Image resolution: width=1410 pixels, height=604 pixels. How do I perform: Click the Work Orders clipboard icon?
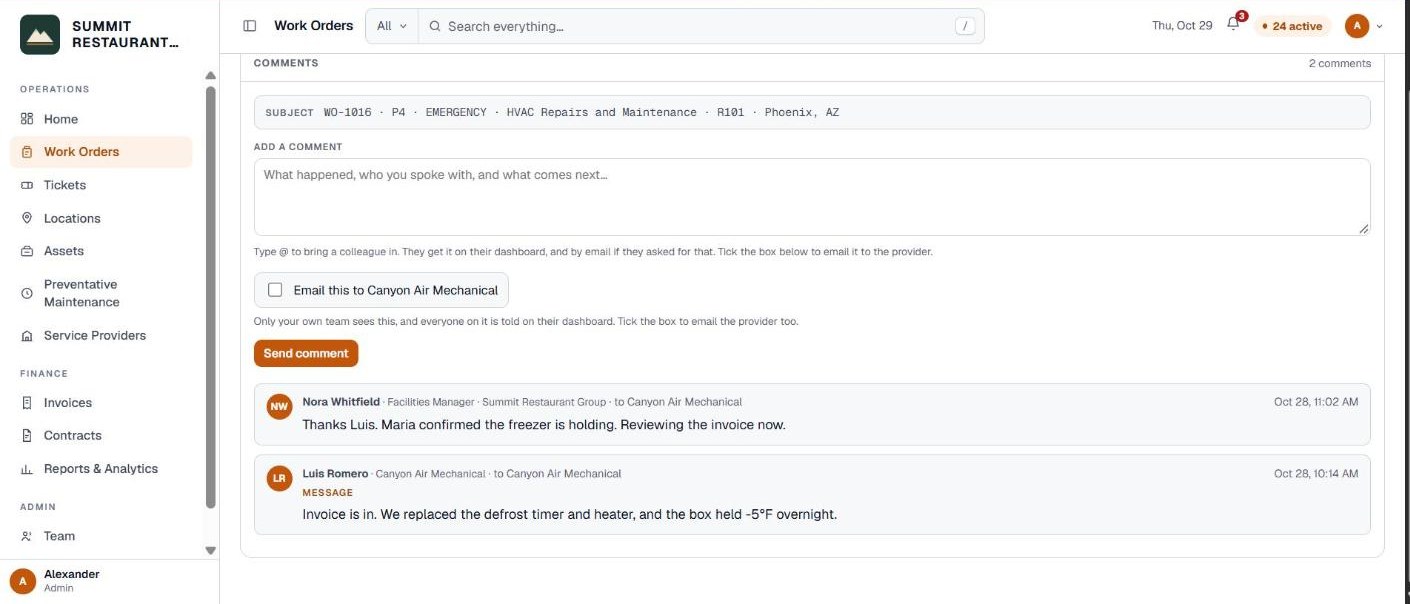coord(27,152)
